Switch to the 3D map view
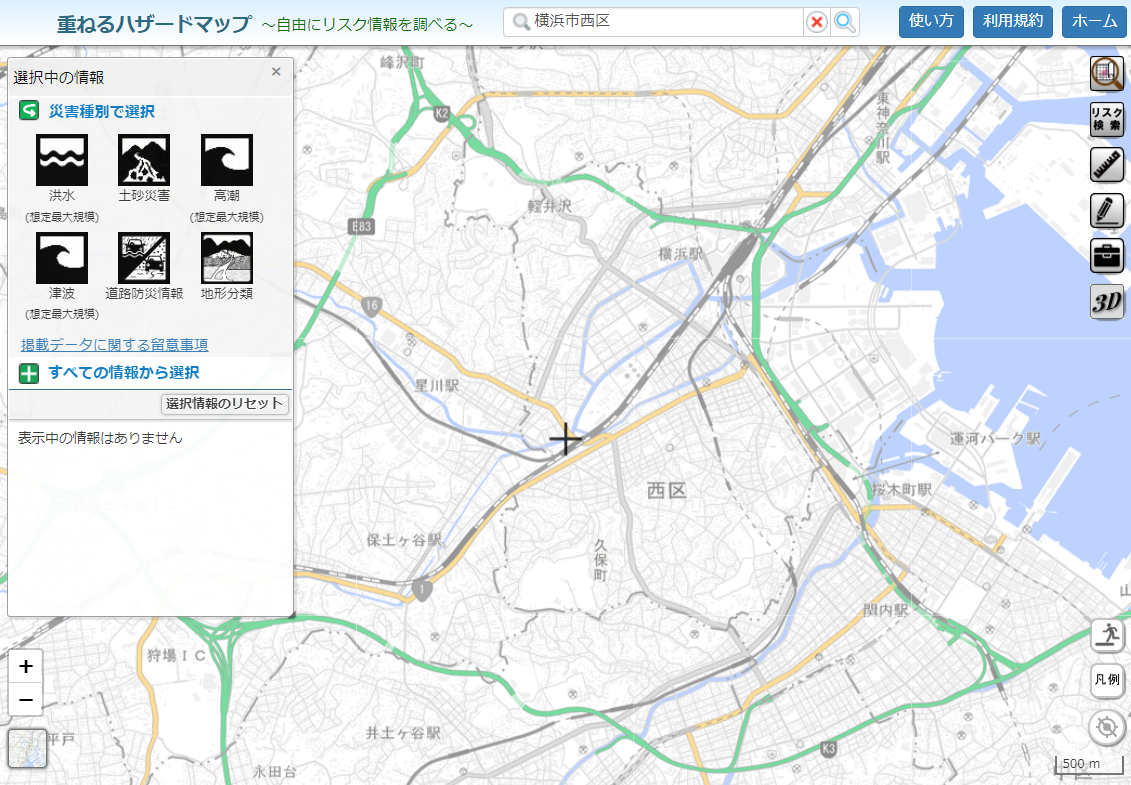The width and height of the screenshot is (1131, 785). click(1106, 303)
